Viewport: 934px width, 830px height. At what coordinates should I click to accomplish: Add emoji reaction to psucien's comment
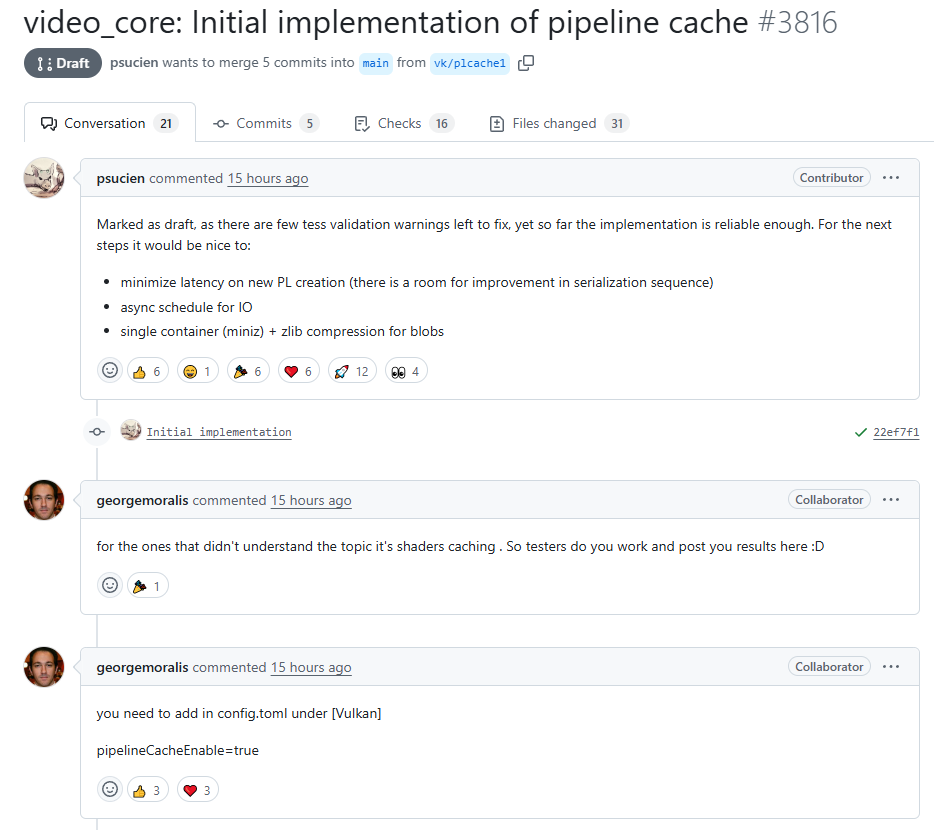point(110,370)
